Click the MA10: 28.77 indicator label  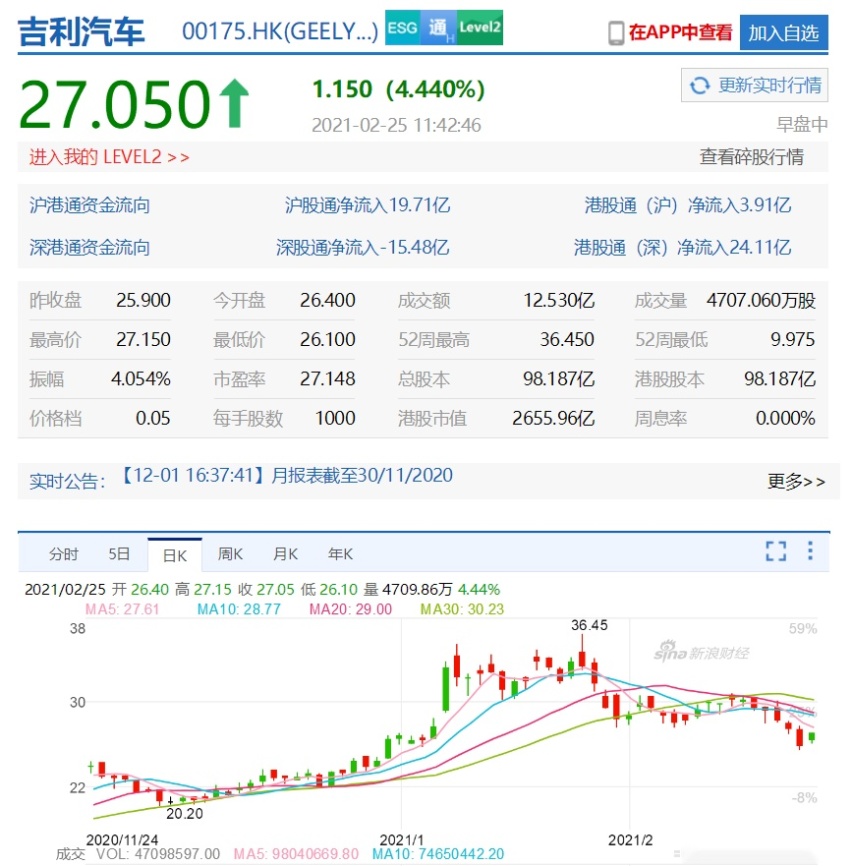(x=239, y=609)
